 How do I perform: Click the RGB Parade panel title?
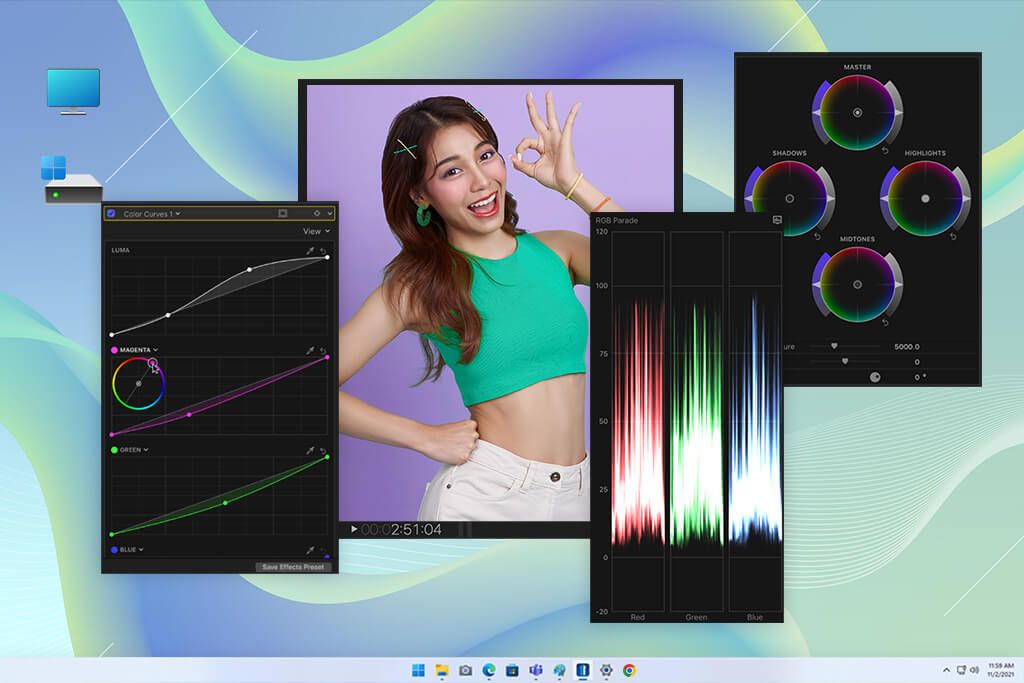click(x=617, y=219)
